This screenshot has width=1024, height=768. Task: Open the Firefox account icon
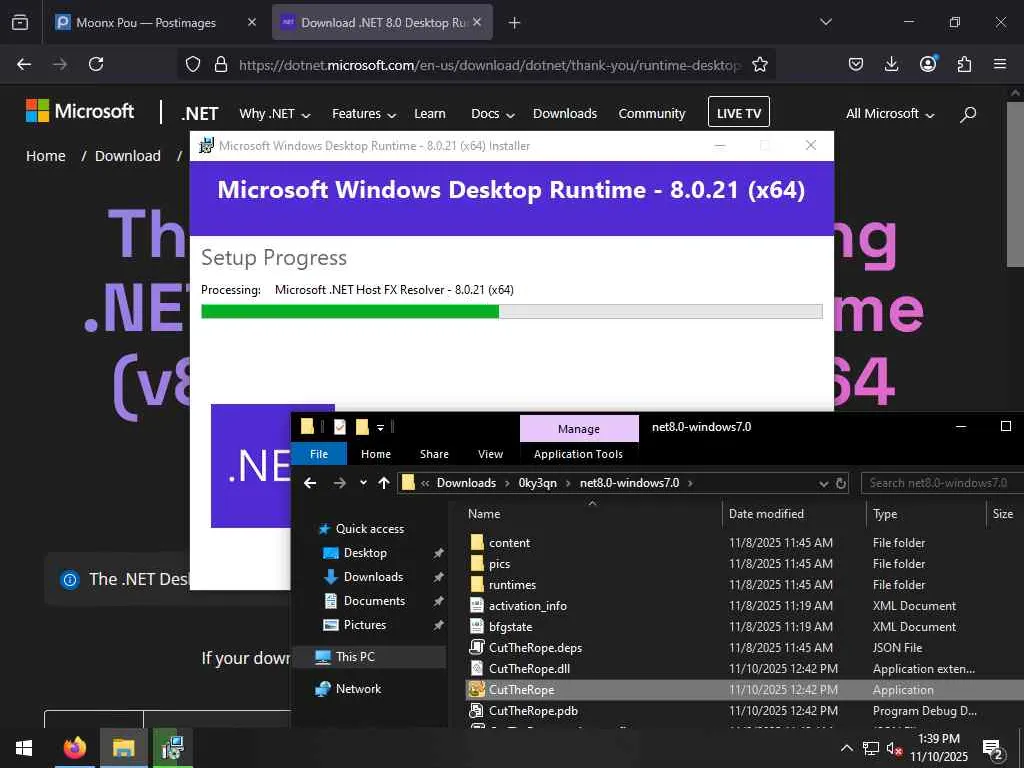pos(928,63)
